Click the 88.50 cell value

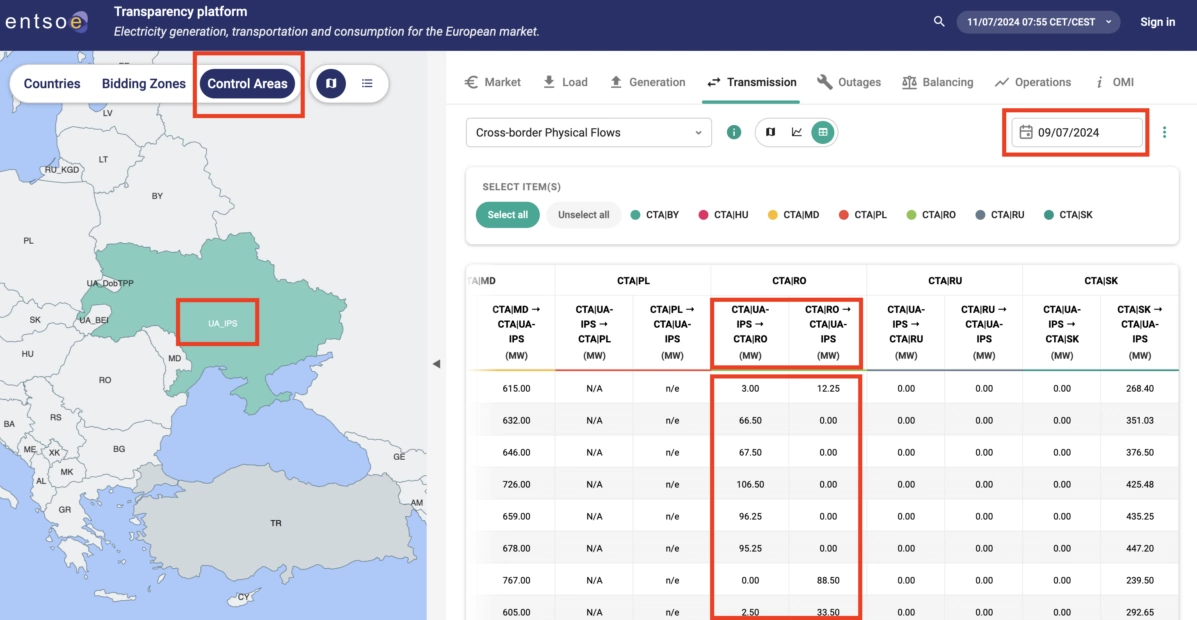tap(828, 580)
